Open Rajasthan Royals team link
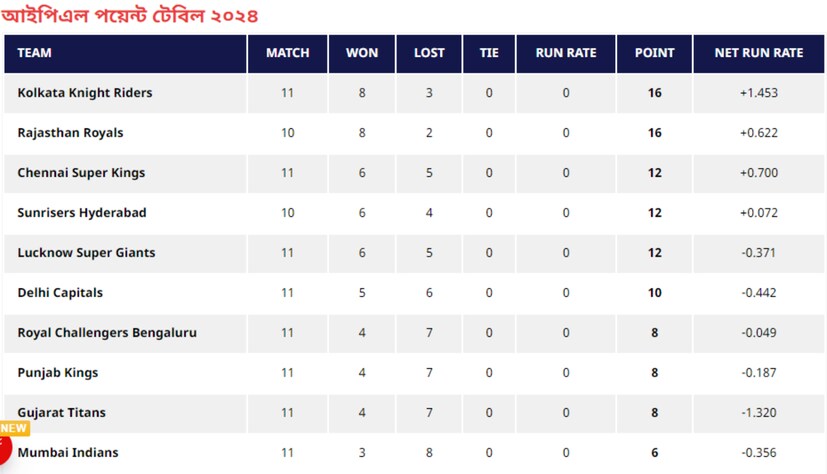Image resolution: width=827 pixels, height=474 pixels. point(70,133)
